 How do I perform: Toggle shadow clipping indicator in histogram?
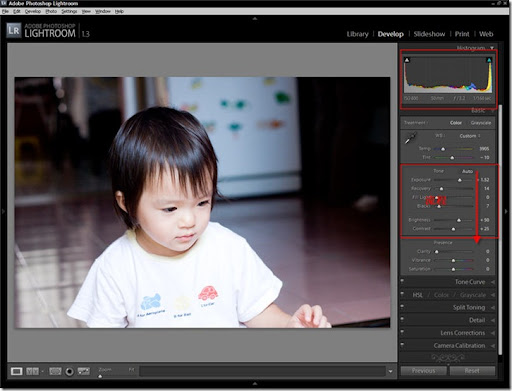click(407, 60)
